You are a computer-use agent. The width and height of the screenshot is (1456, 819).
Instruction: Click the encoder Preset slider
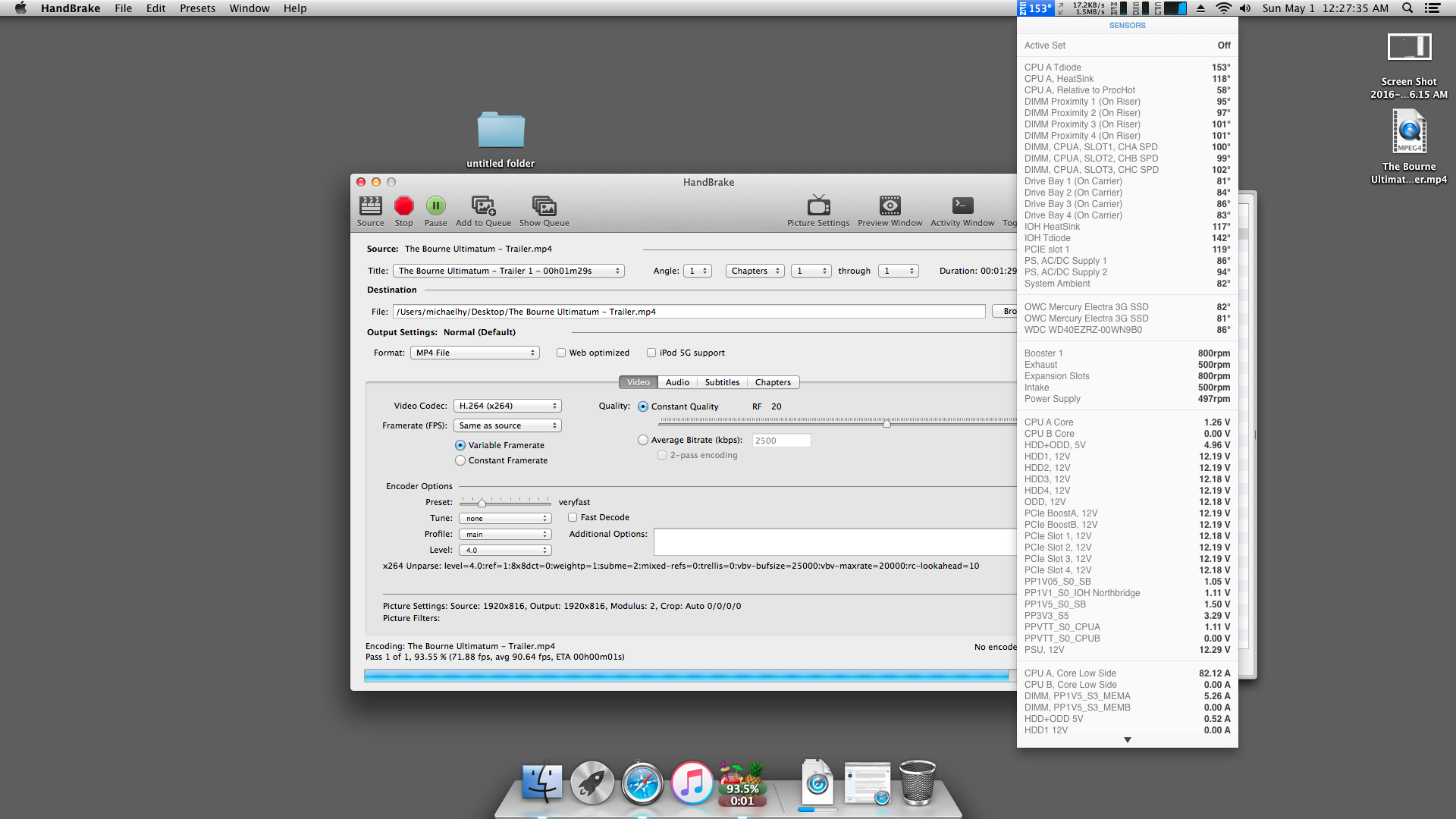click(505, 502)
